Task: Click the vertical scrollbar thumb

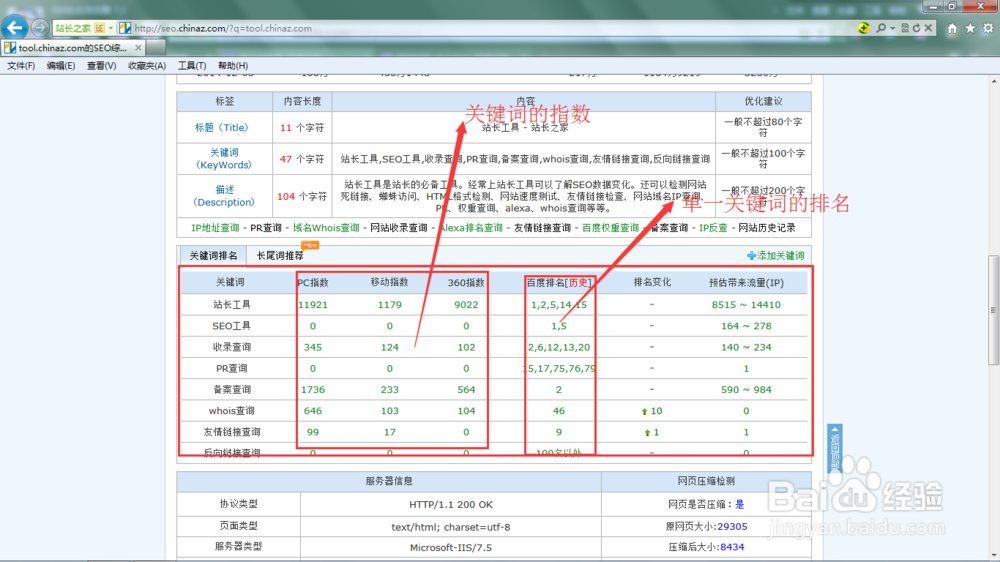Action: tap(994, 309)
